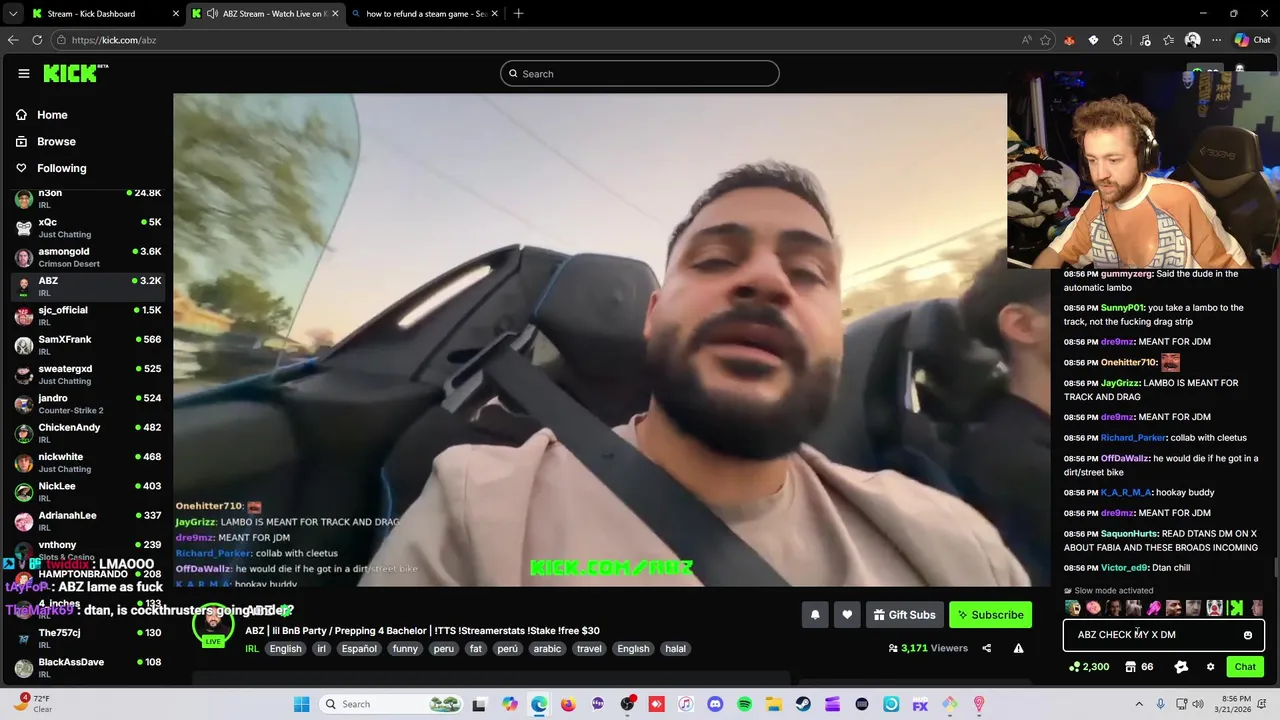Open the emoji picker in chat input

click(x=1247, y=635)
